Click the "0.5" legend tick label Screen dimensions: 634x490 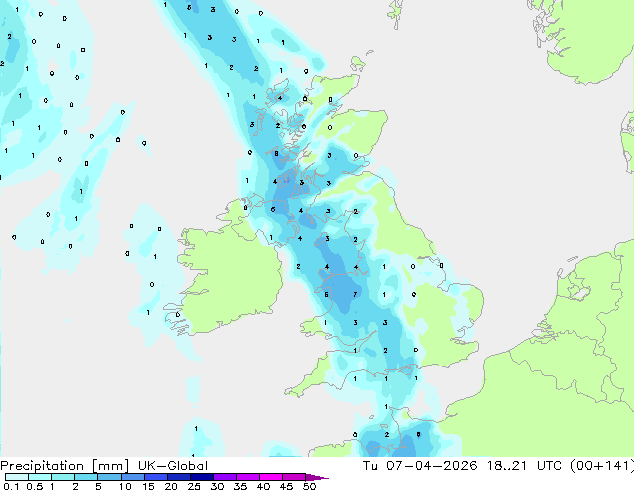pyautogui.click(x=35, y=486)
